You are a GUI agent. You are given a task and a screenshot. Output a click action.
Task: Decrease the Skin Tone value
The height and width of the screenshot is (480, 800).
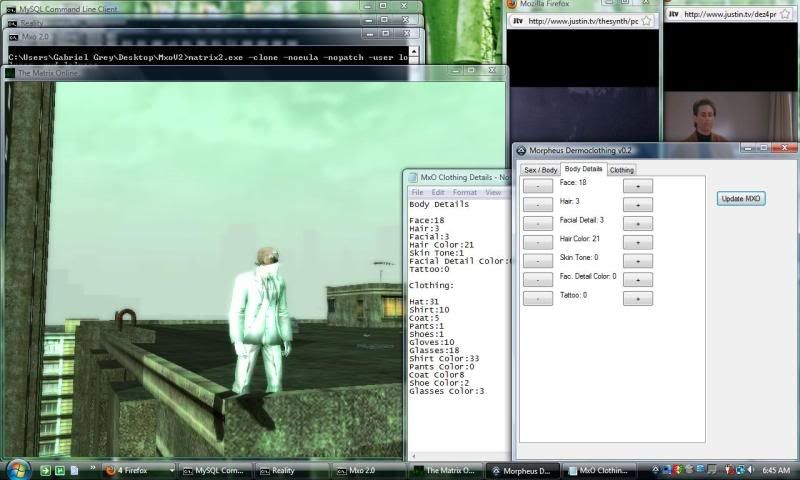click(x=538, y=261)
